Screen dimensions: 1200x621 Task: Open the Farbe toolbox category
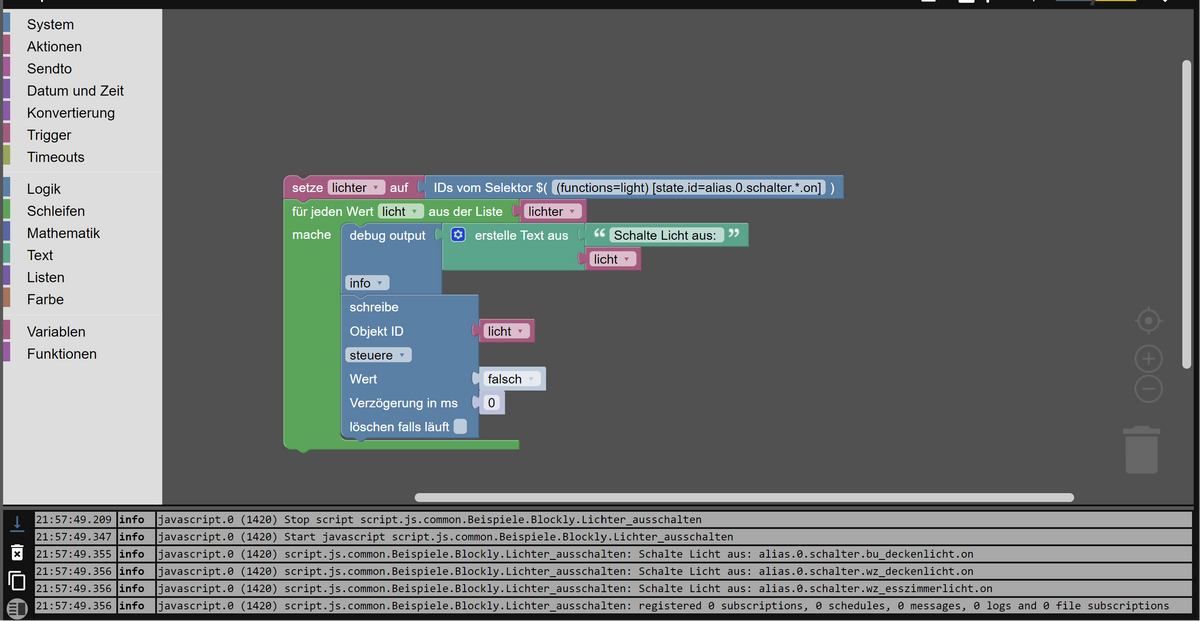45,298
